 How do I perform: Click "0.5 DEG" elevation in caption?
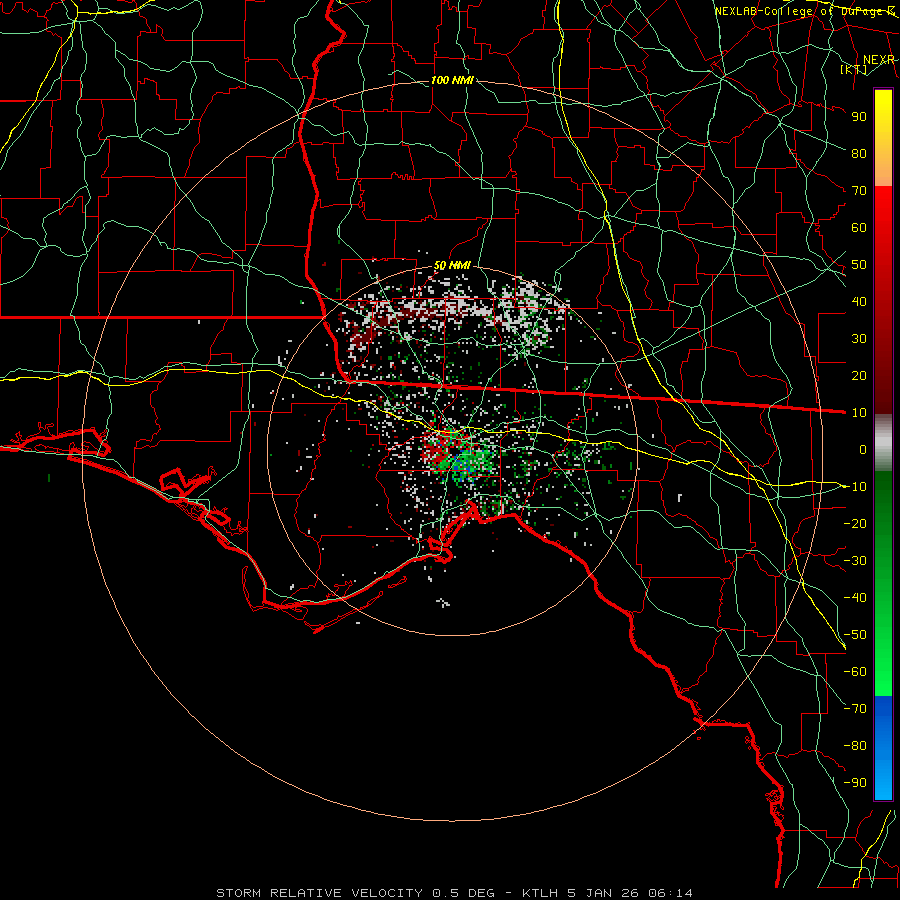click(464, 893)
